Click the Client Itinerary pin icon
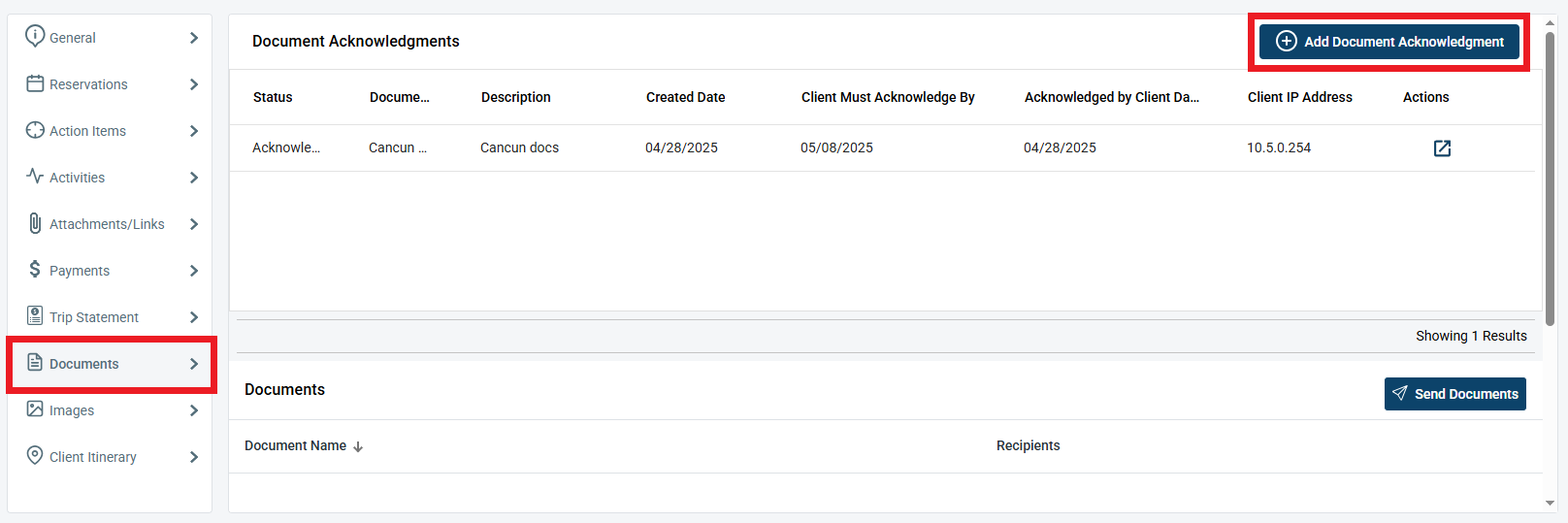Image resolution: width=1568 pixels, height=523 pixels. pyautogui.click(x=35, y=455)
